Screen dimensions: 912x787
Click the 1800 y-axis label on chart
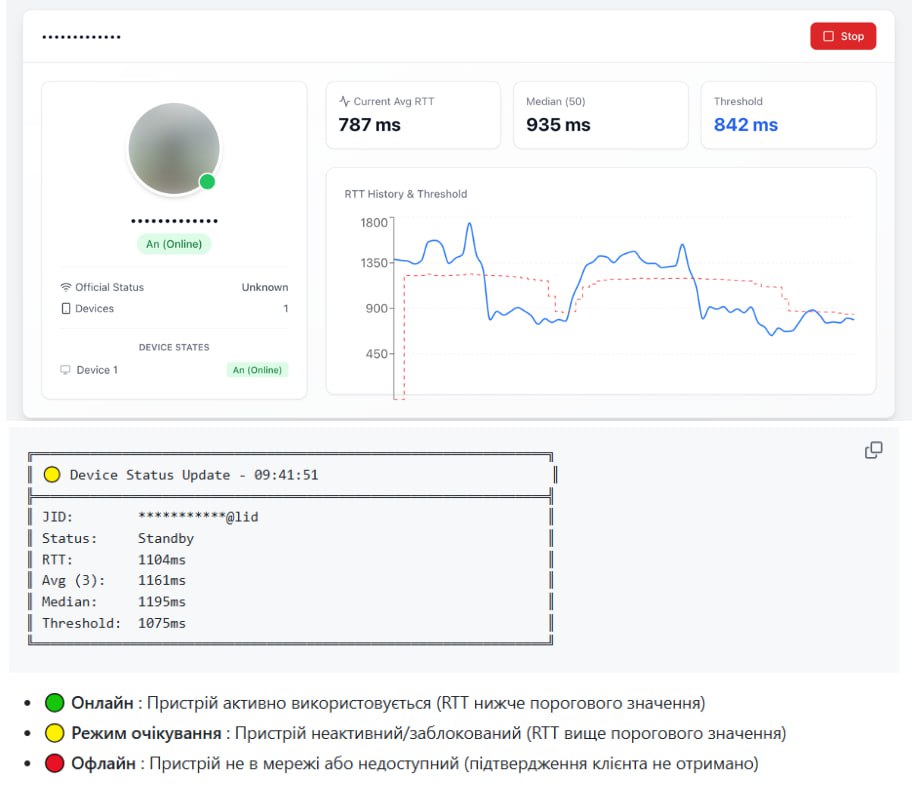click(373, 223)
